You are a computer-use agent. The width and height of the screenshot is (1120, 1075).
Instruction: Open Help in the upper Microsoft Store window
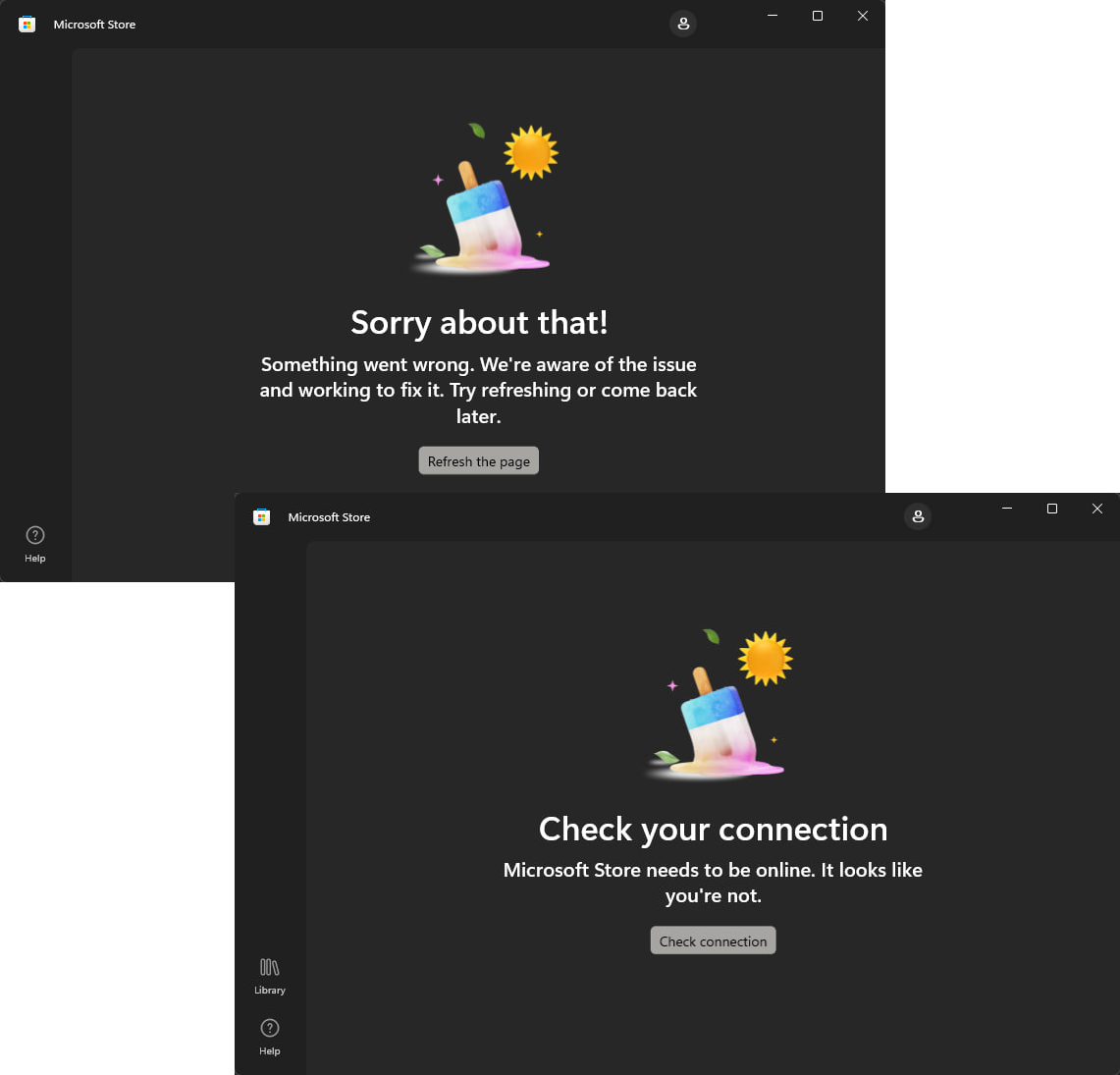[35, 544]
